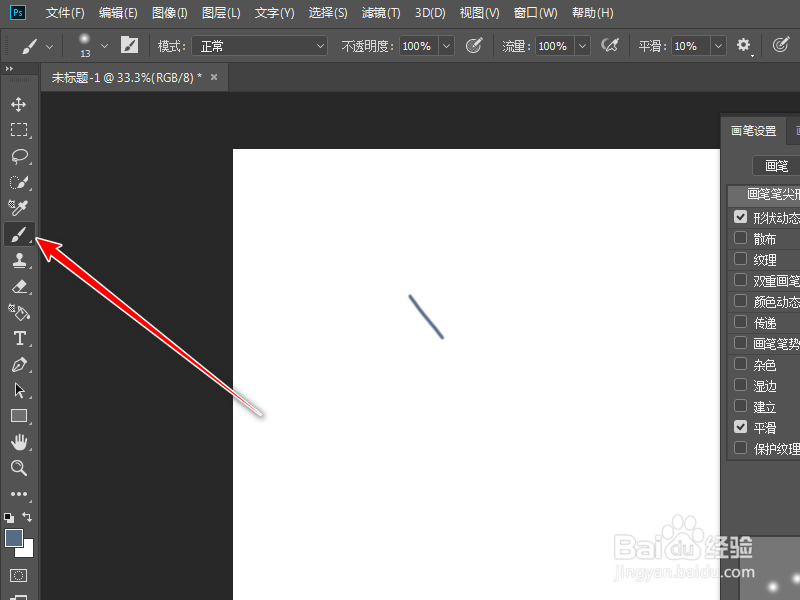Enable 杂色 checkbox

pos(740,364)
